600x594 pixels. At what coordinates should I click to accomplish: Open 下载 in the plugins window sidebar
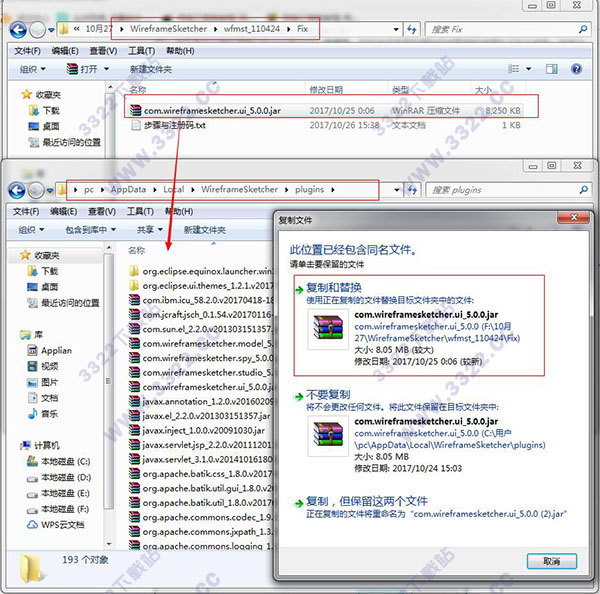point(43,271)
